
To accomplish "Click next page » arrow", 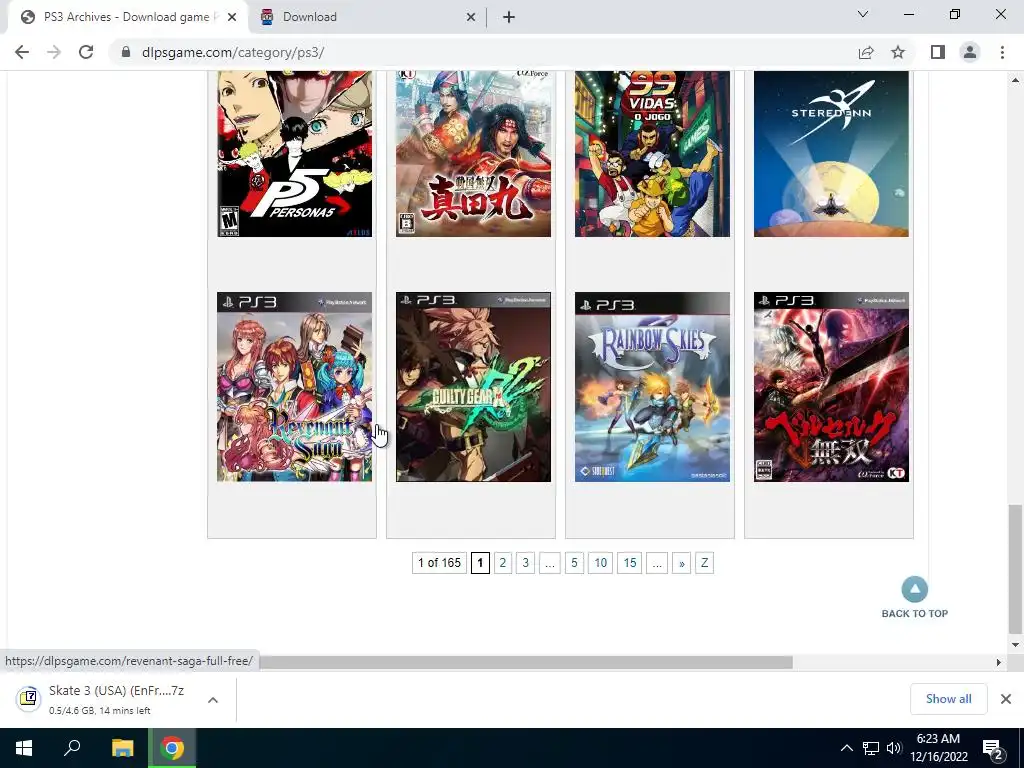I will [x=681, y=563].
